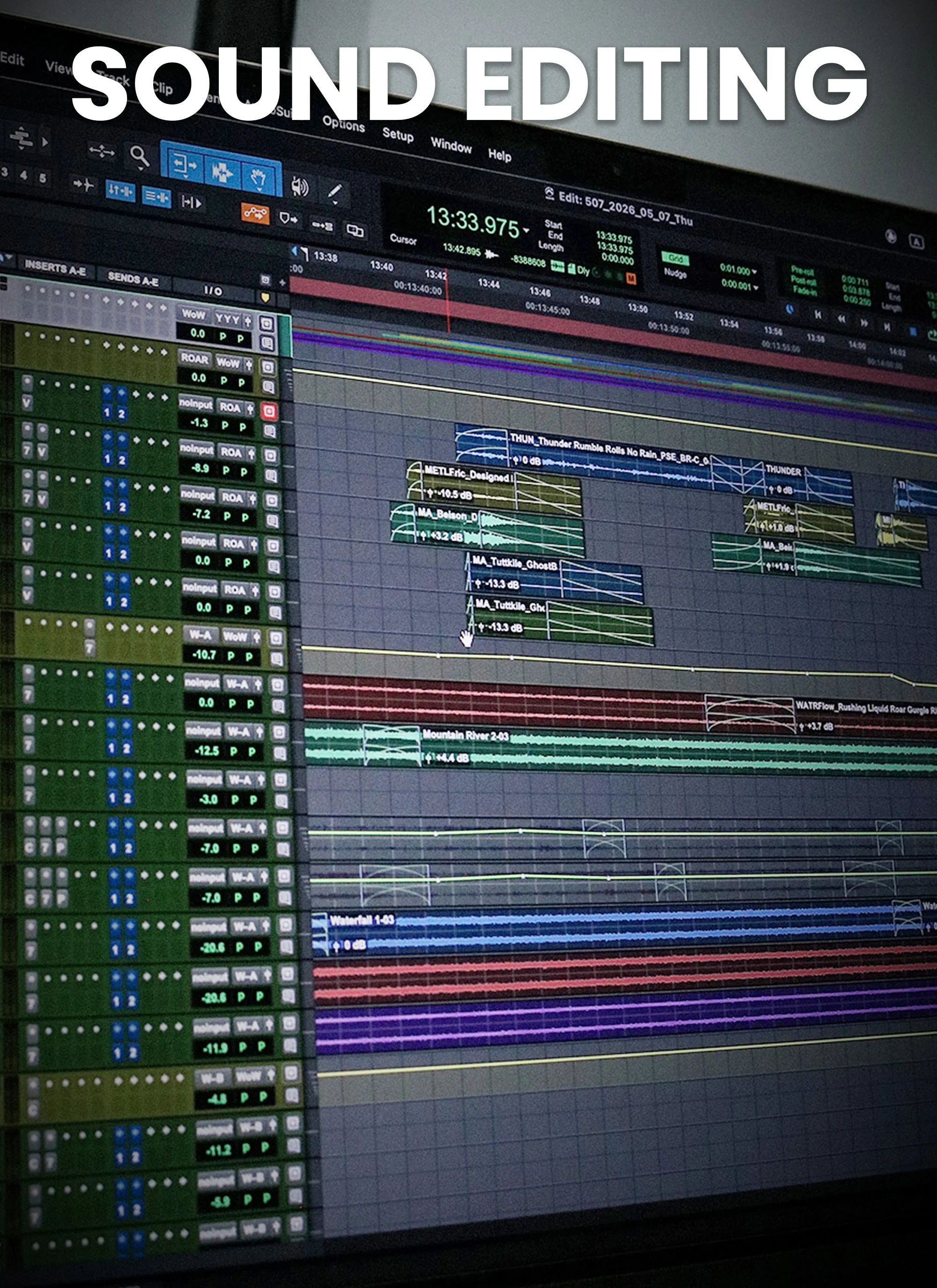Click the -7.2 volume value

pos(202,514)
